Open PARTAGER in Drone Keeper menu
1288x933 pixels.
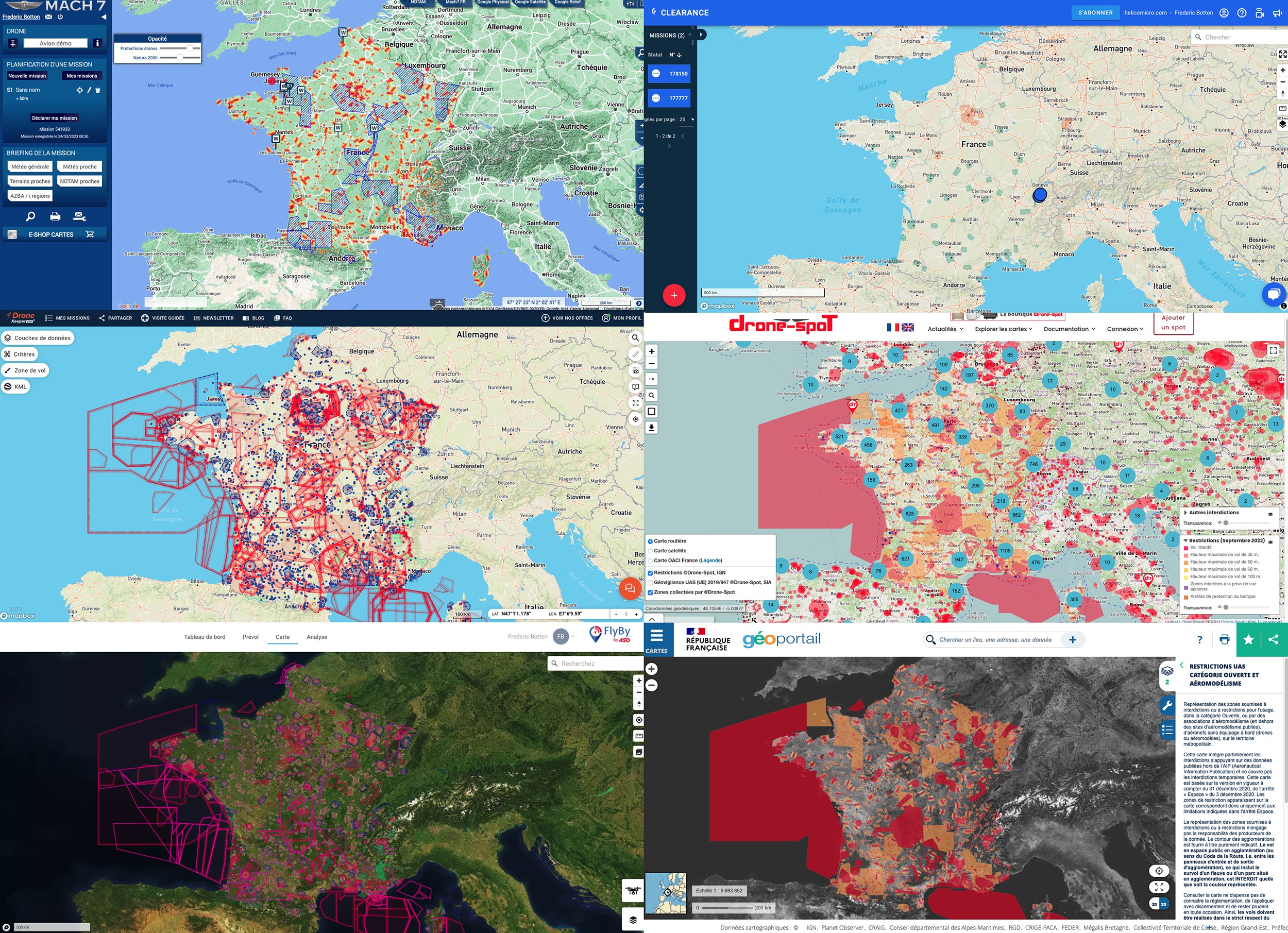tap(115, 318)
